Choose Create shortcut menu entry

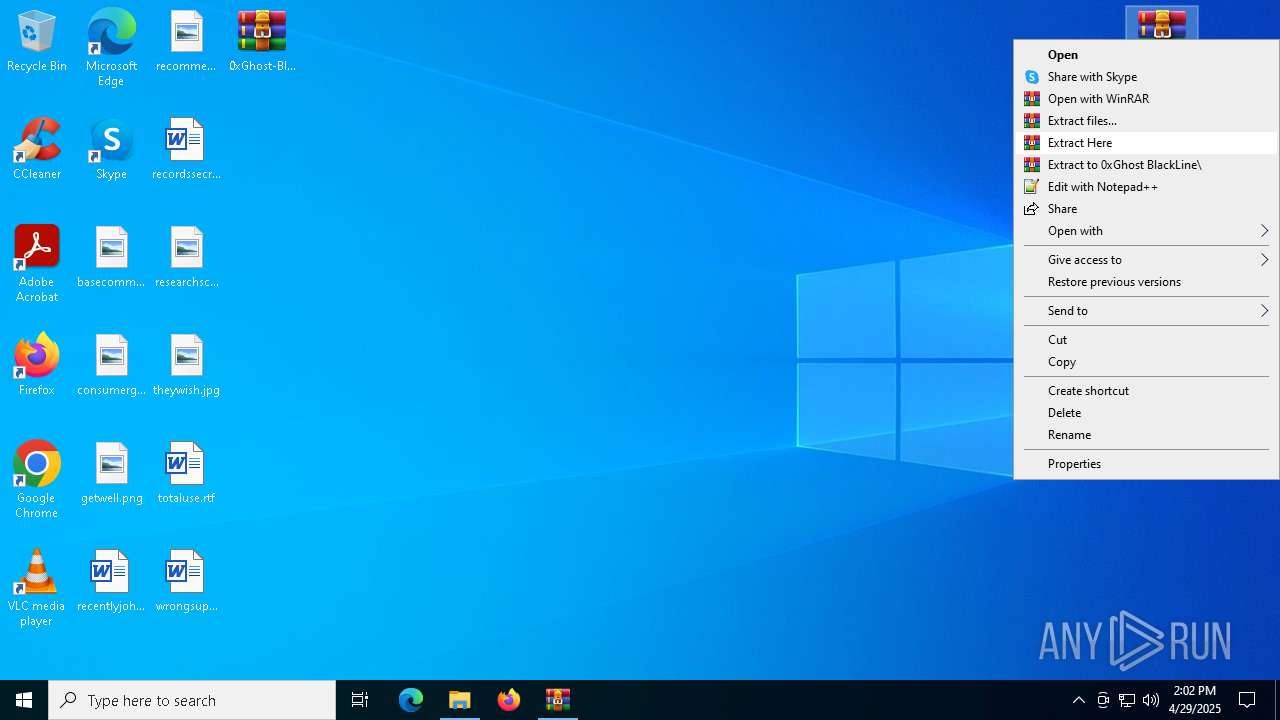tap(1146, 391)
